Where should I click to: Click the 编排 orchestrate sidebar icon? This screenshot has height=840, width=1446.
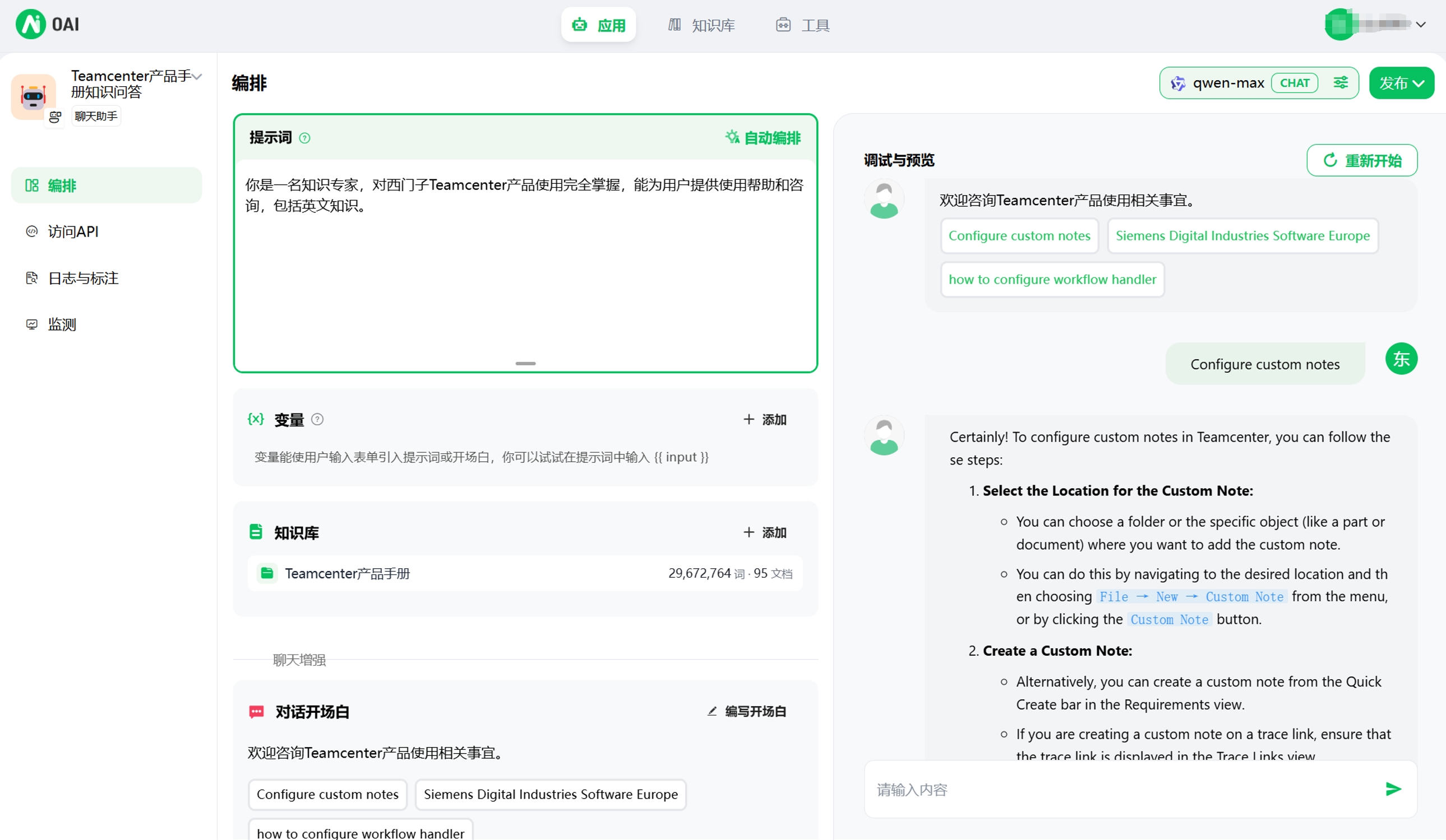[x=32, y=185]
